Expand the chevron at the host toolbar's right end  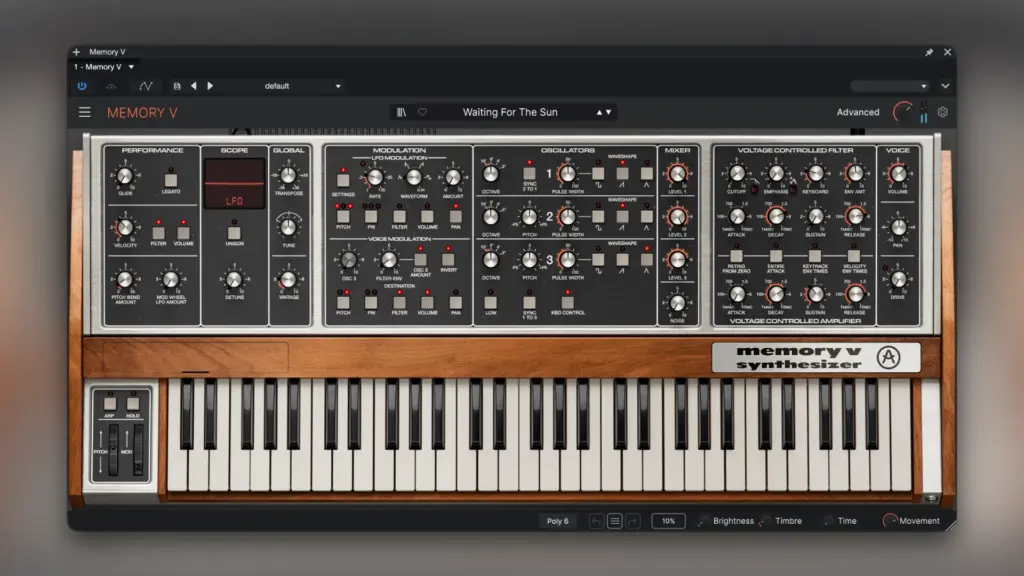(x=945, y=86)
